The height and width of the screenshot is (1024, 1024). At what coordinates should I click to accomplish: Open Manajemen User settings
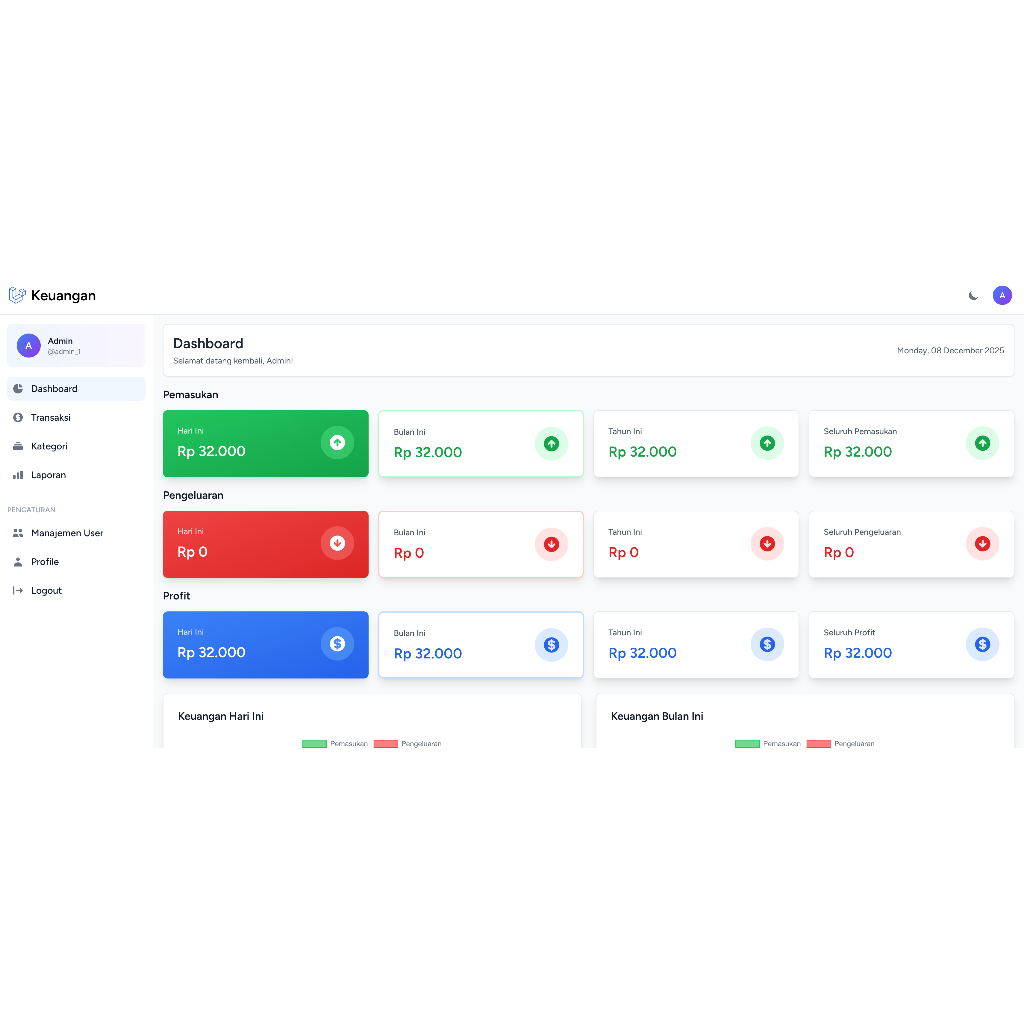(x=76, y=533)
